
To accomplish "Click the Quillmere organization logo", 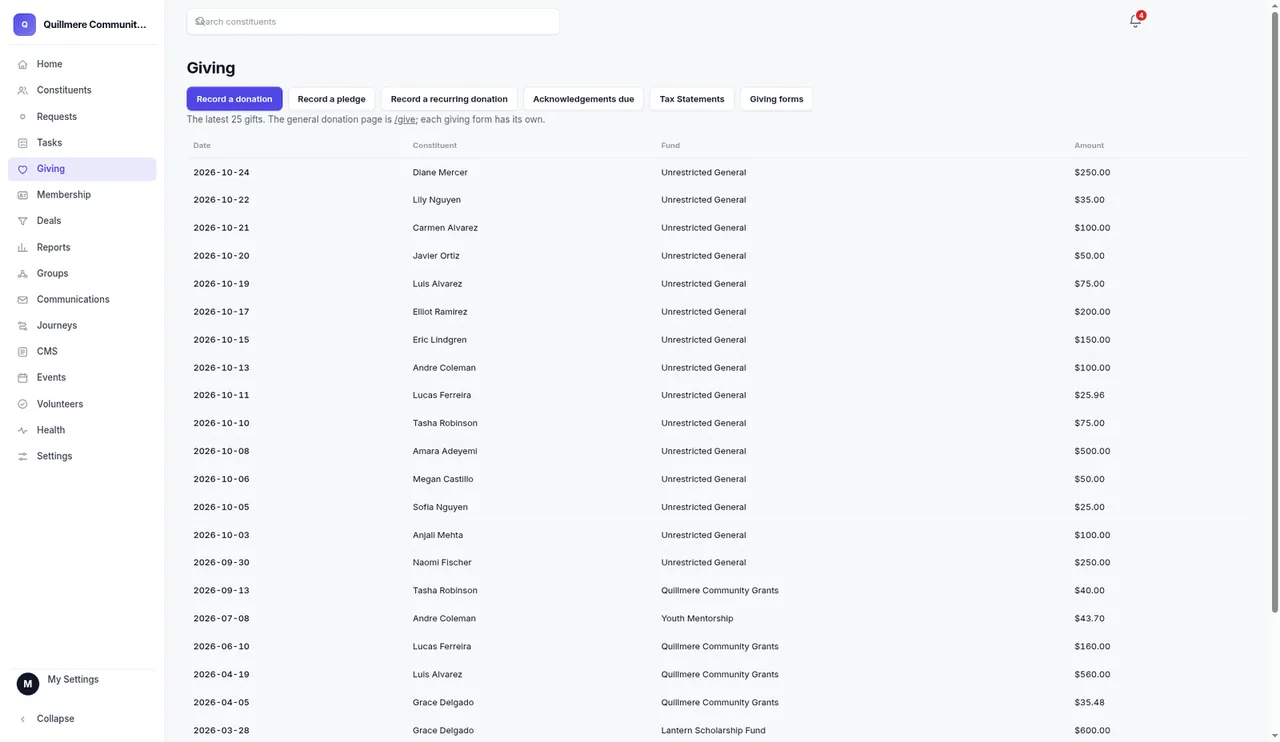I will coord(24,24).
